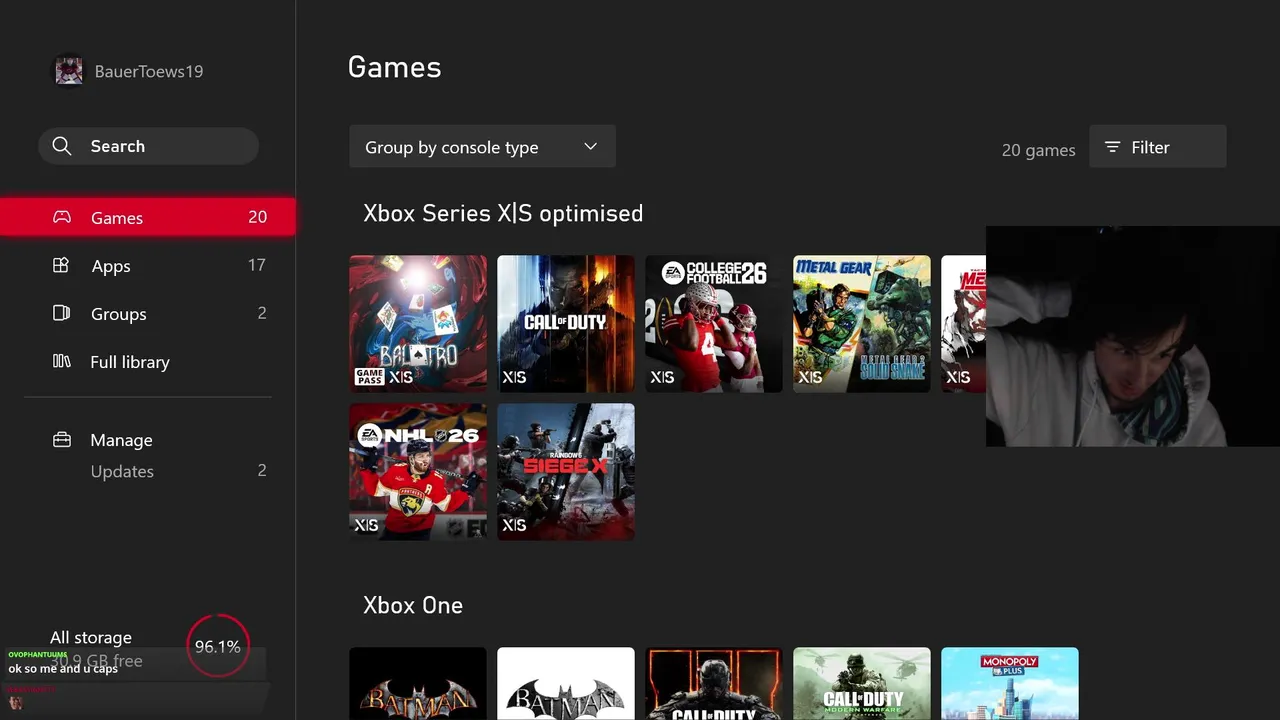Select the College Football 26 tile
Image resolution: width=1280 pixels, height=720 pixels.
714,324
